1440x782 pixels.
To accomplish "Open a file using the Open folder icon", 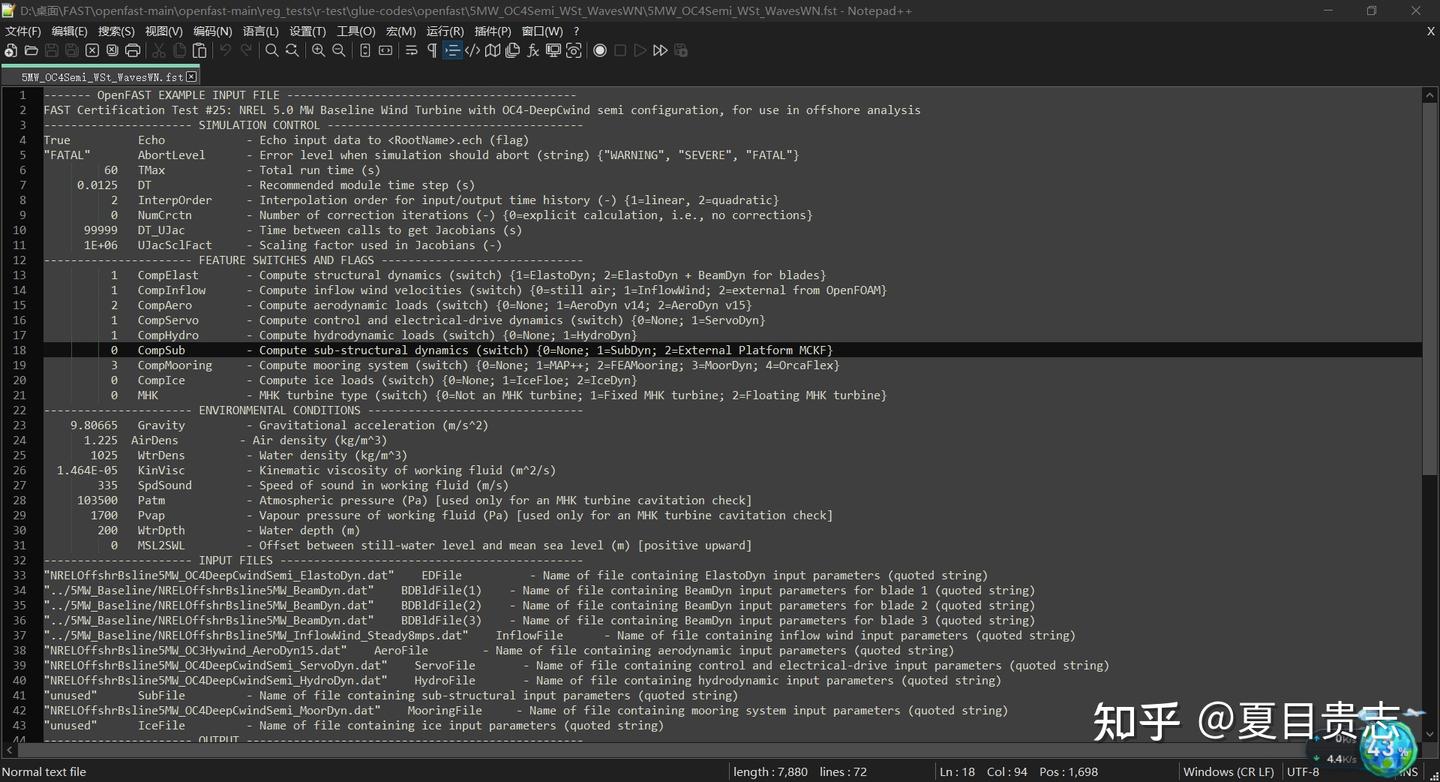I will click(31, 50).
